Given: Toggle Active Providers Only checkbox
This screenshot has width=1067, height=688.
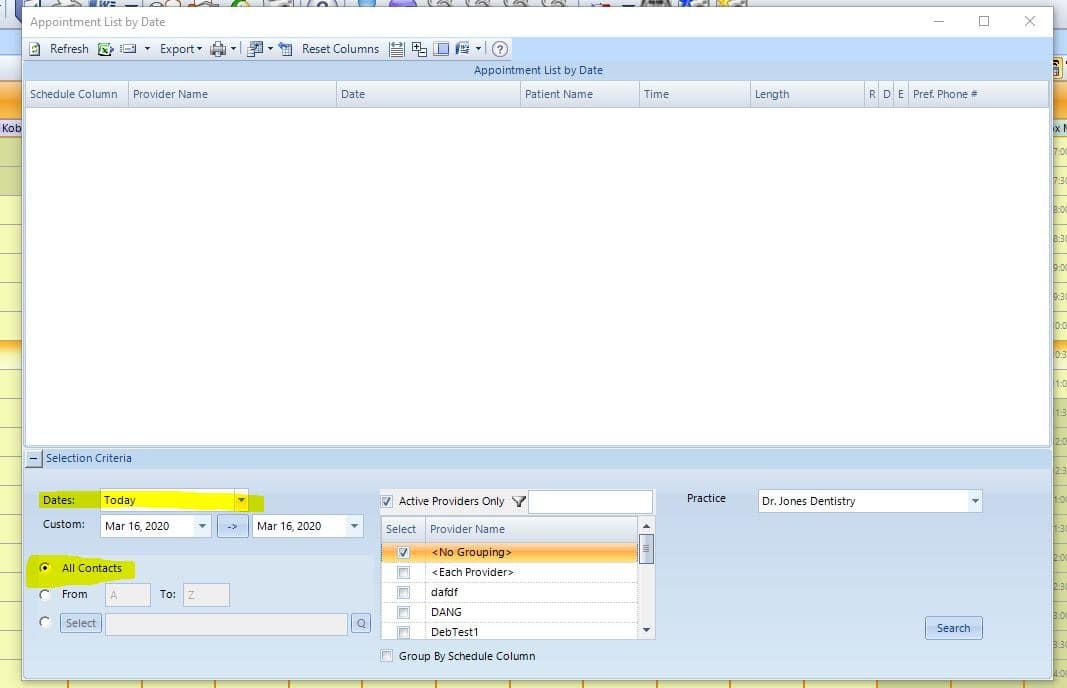Looking at the screenshot, I should [387, 502].
